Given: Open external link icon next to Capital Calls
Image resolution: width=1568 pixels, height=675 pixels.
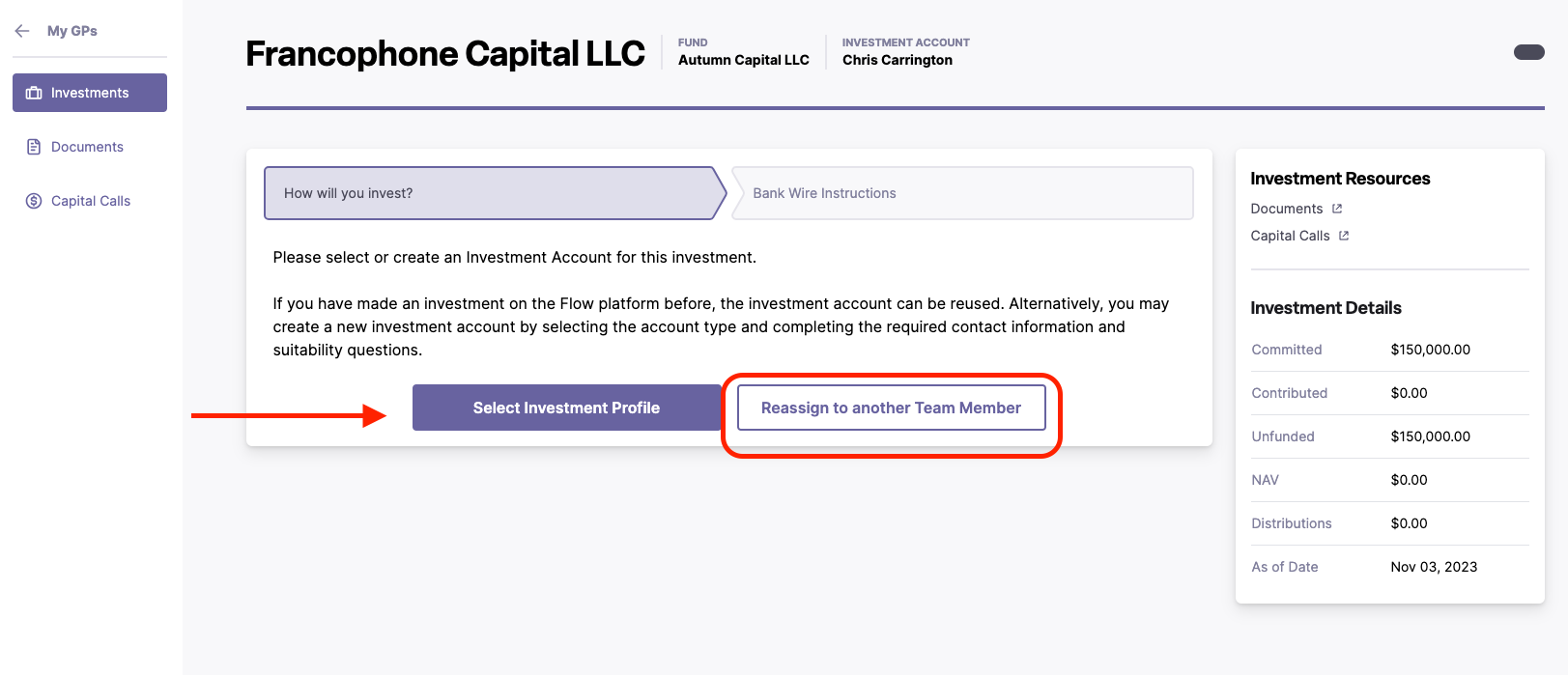Looking at the screenshot, I should (1344, 236).
